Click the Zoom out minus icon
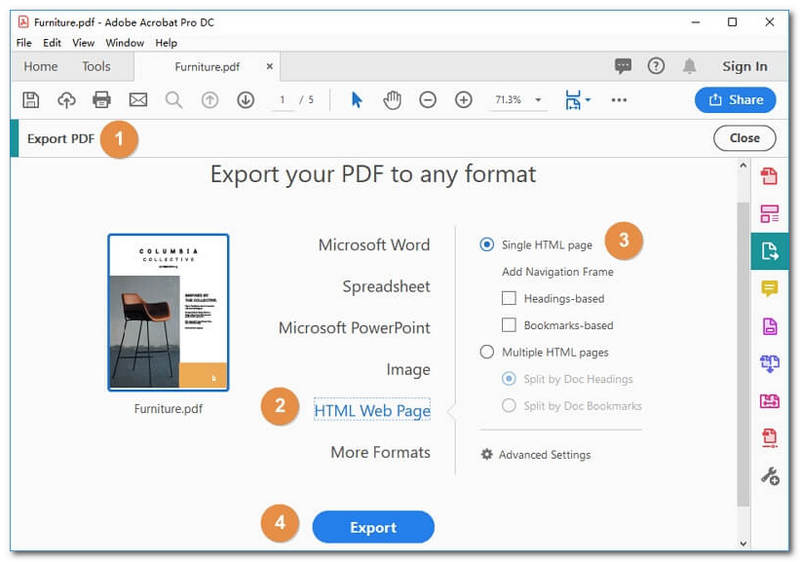 point(427,100)
